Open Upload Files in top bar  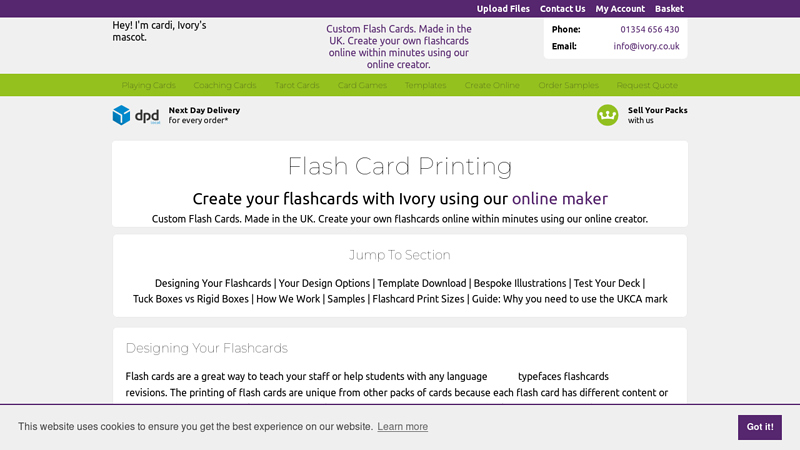tap(503, 9)
